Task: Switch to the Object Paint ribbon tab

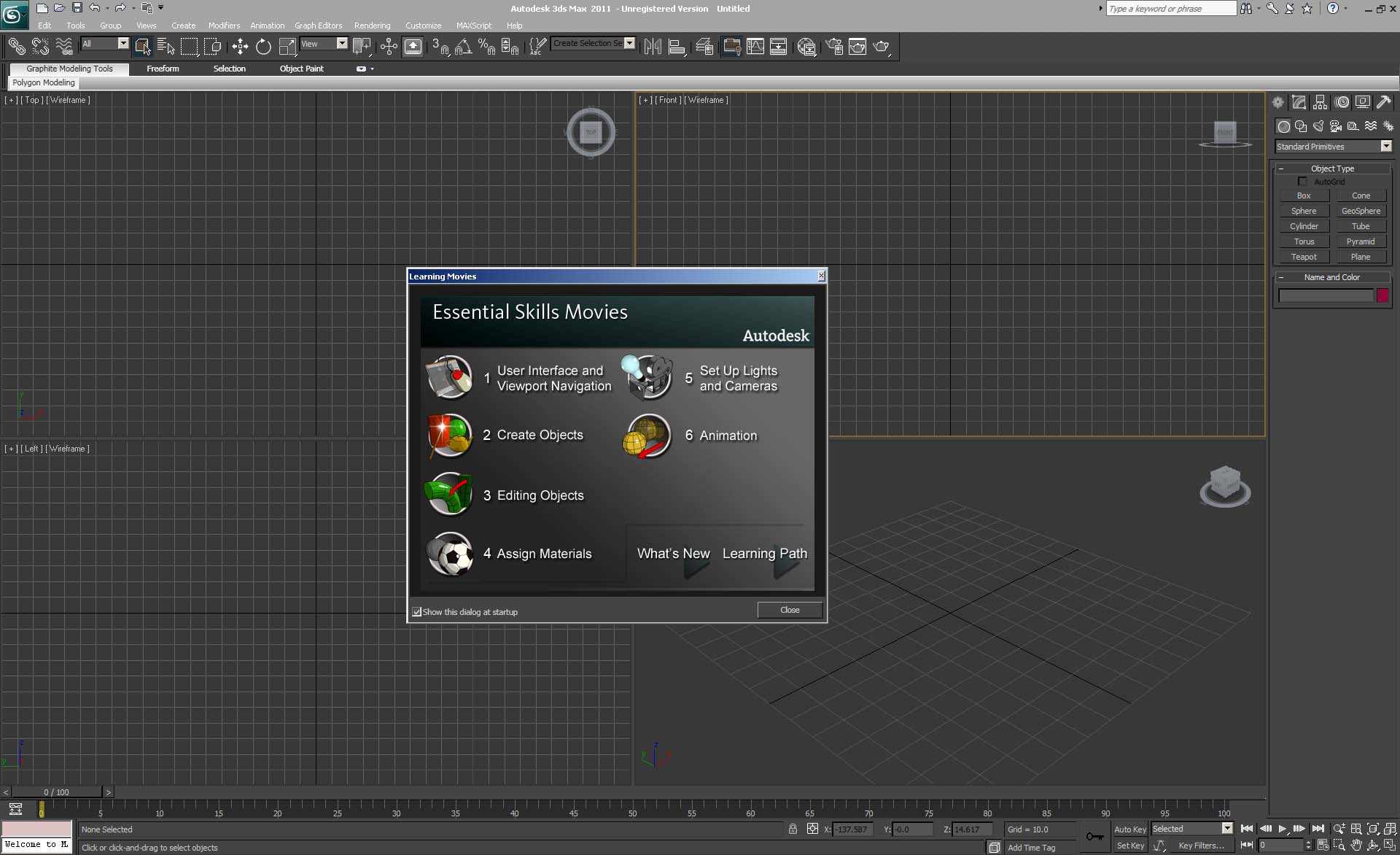Action: 302,69
